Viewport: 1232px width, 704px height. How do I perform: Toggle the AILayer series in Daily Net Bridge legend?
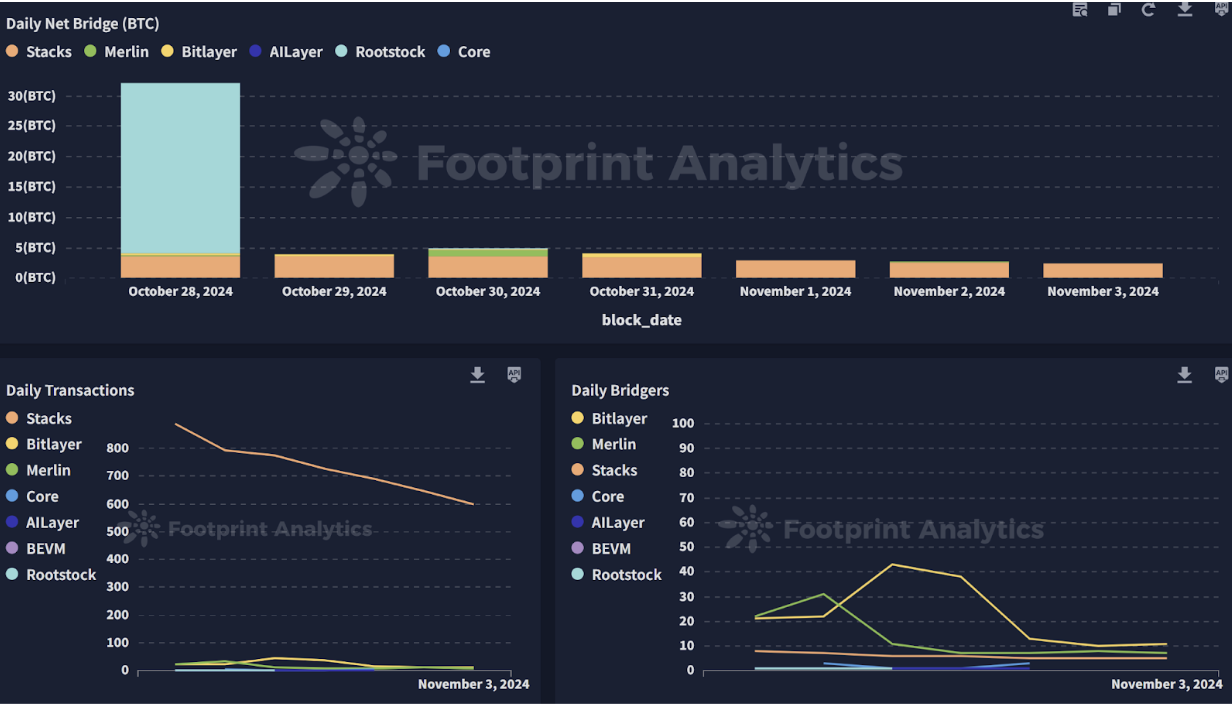285,51
